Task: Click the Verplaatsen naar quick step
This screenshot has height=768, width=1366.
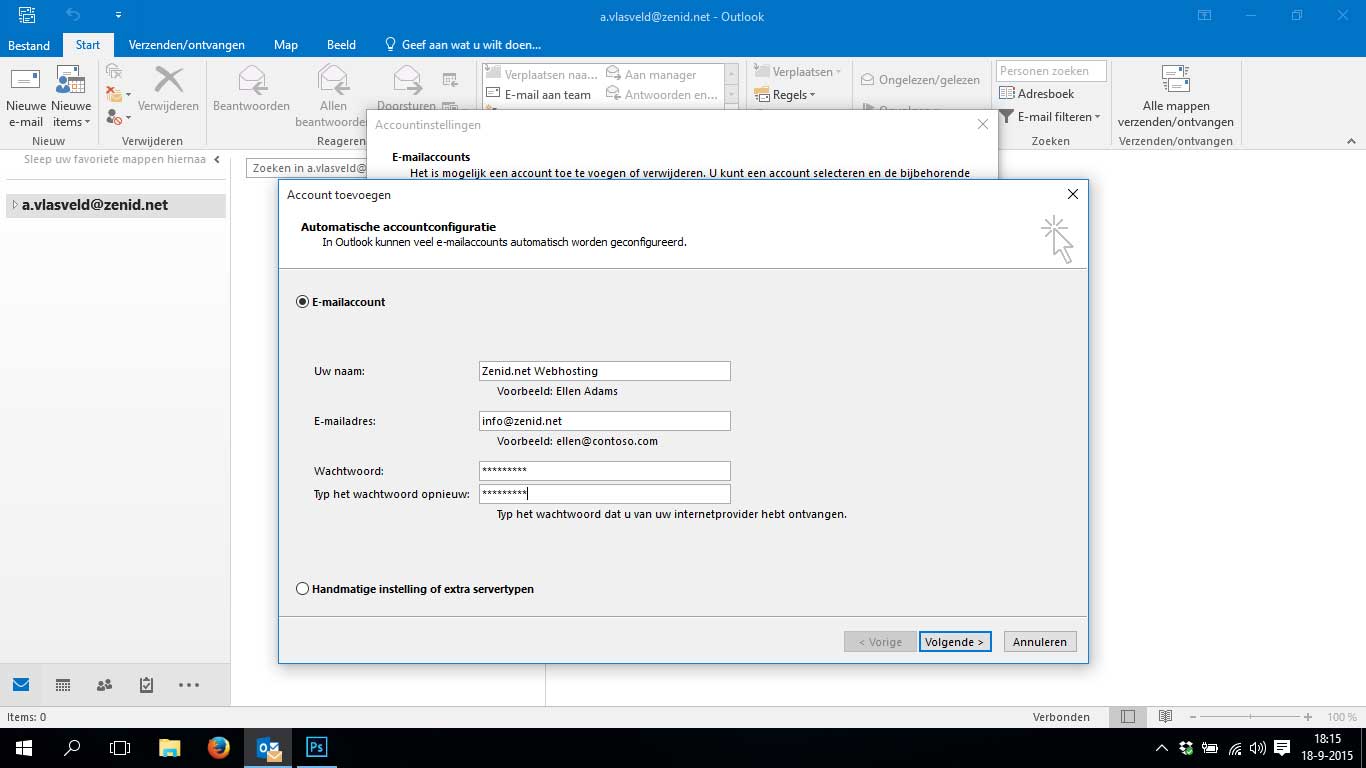Action: [x=541, y=74]
